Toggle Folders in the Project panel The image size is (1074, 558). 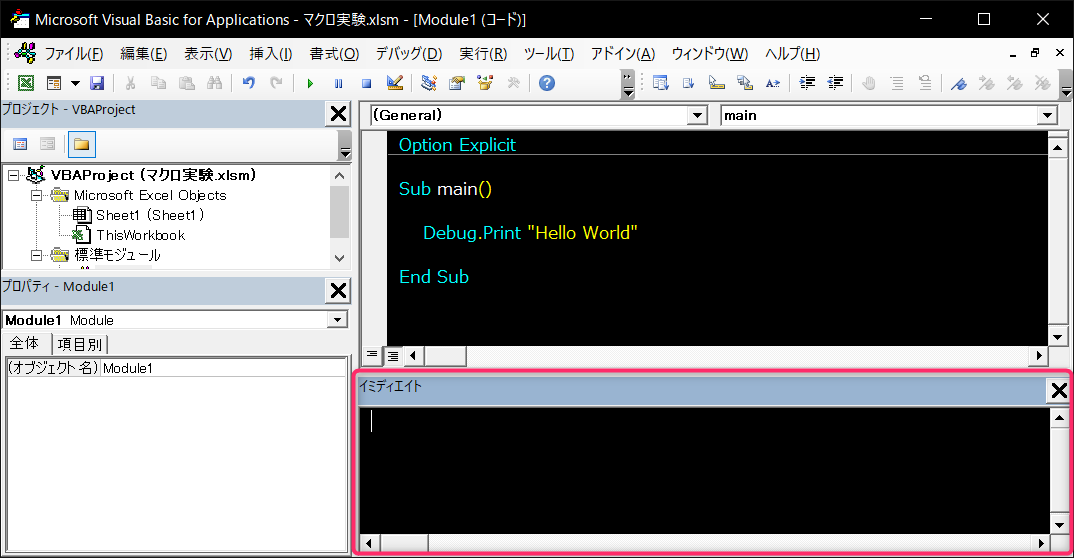pos(82,144)
